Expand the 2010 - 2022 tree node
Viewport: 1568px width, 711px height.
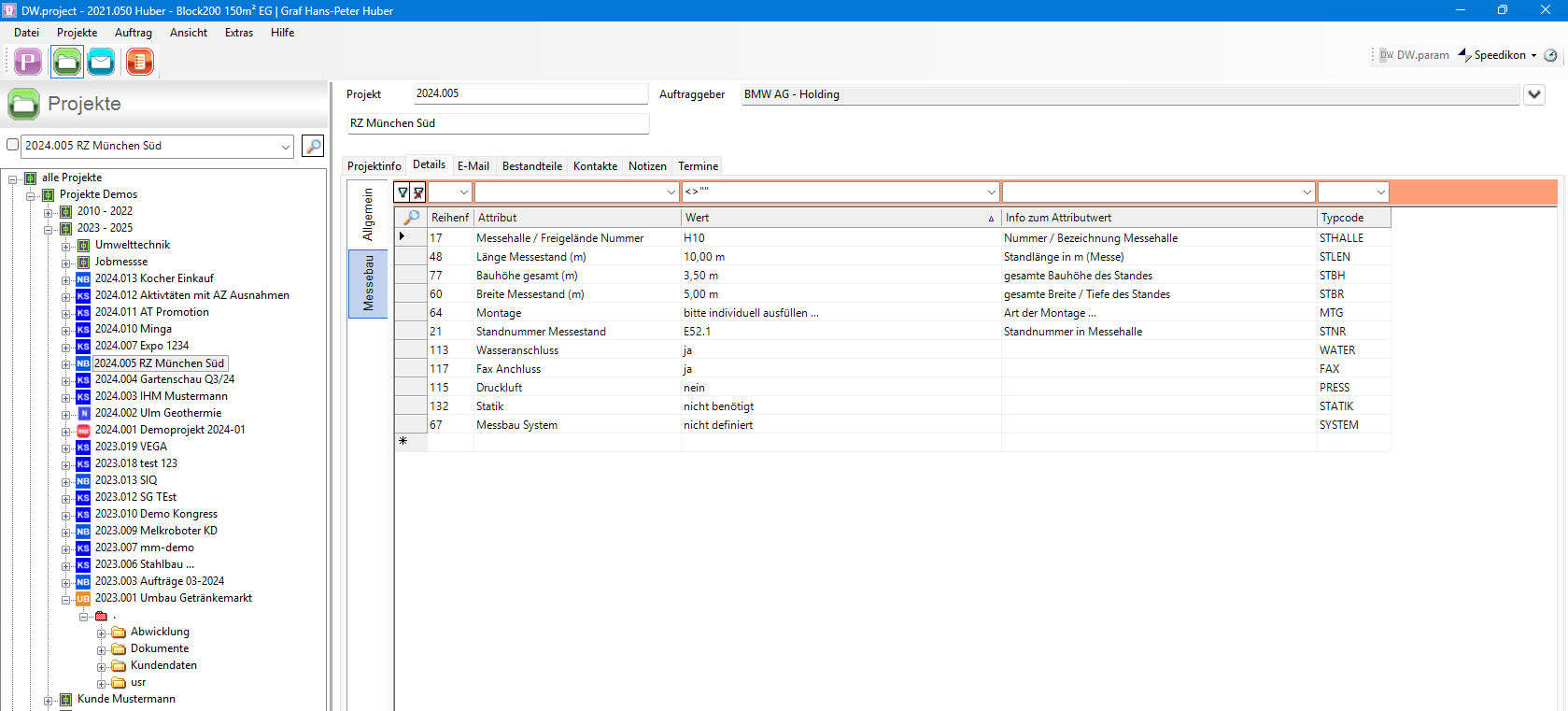[49, 212]
